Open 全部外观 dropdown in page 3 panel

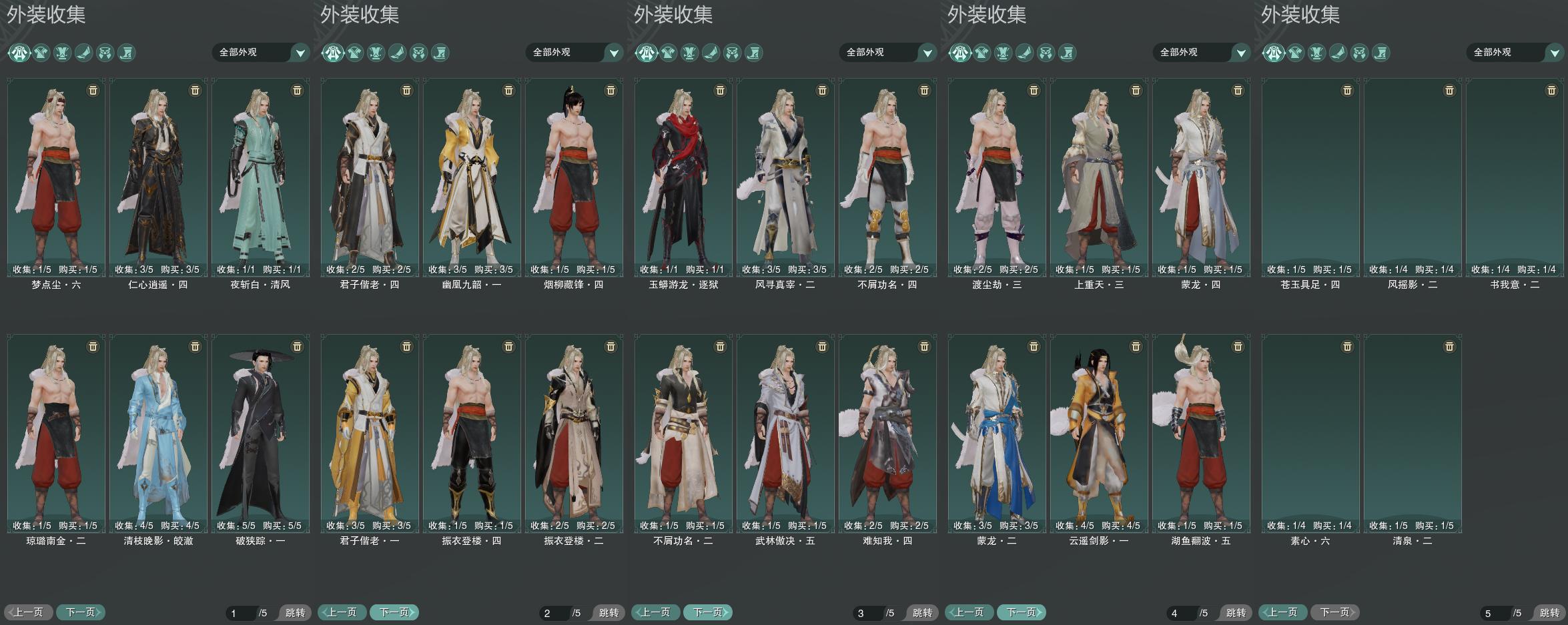(x=888, y=52)
